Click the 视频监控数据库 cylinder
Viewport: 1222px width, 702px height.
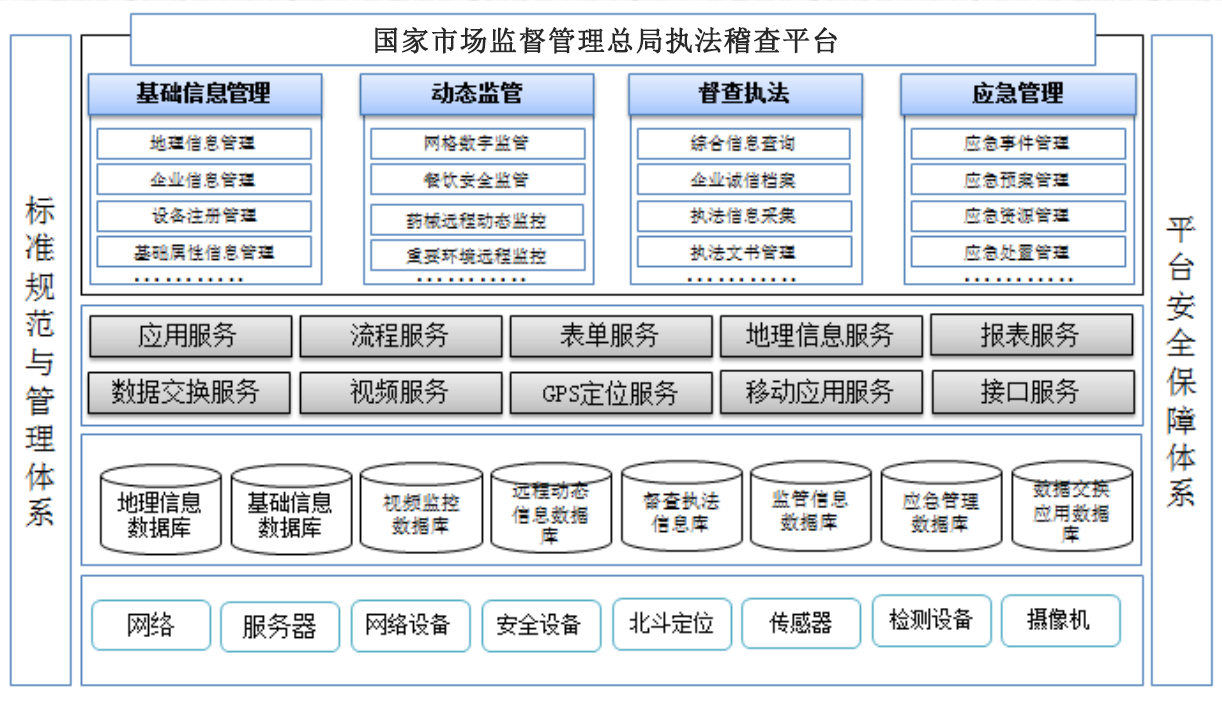[421, 508]
